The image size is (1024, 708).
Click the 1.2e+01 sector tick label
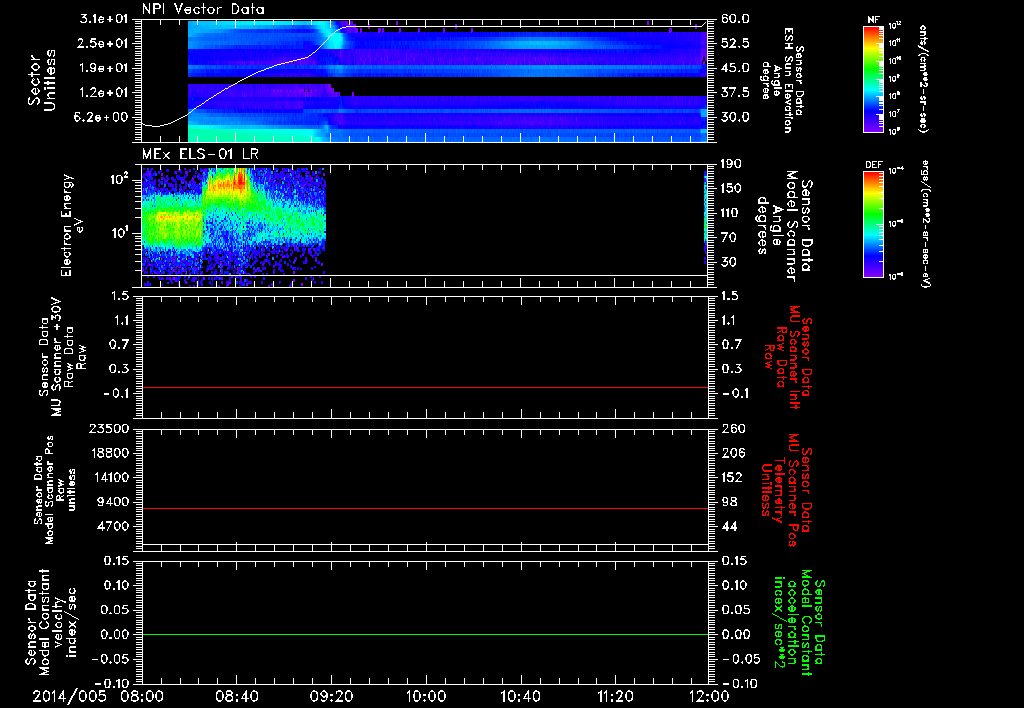coord(104,93)
